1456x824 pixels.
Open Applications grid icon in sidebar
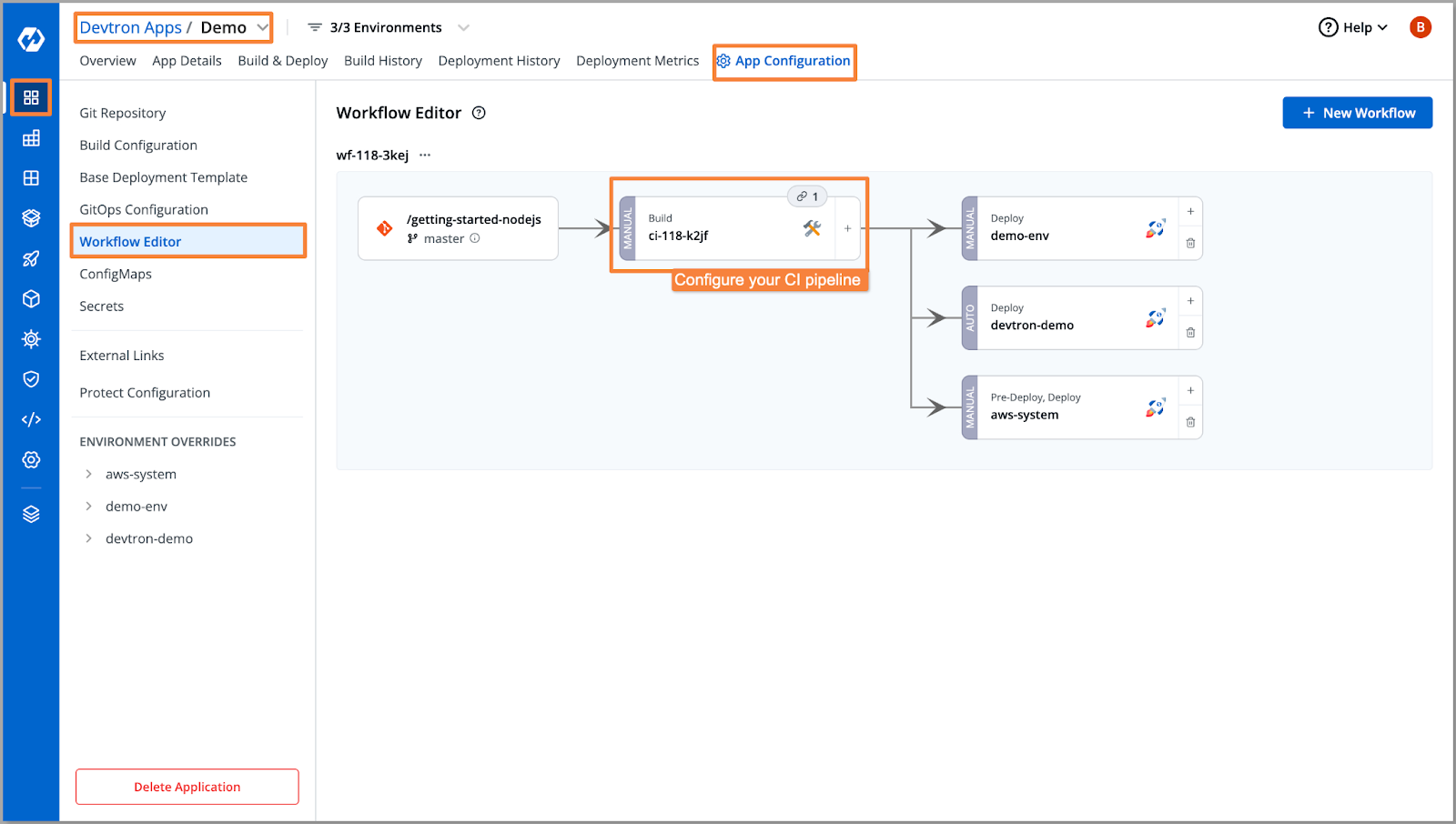(x=31, y=97)
